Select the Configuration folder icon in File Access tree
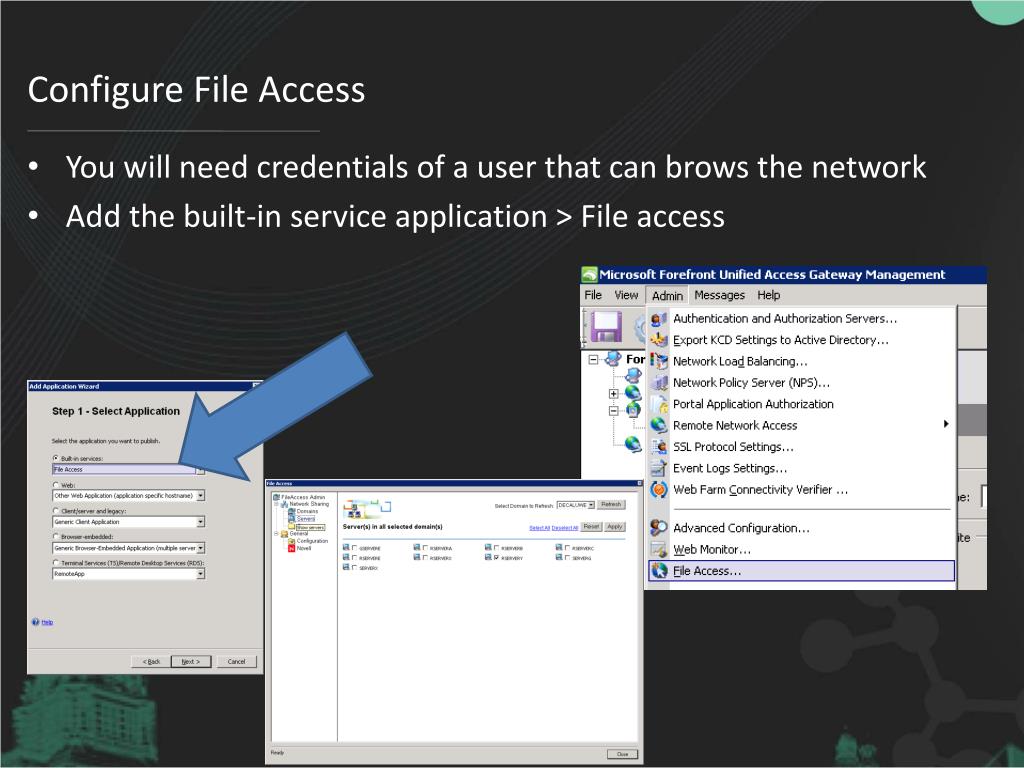The image size is (1024, 768). coord(291,541)
